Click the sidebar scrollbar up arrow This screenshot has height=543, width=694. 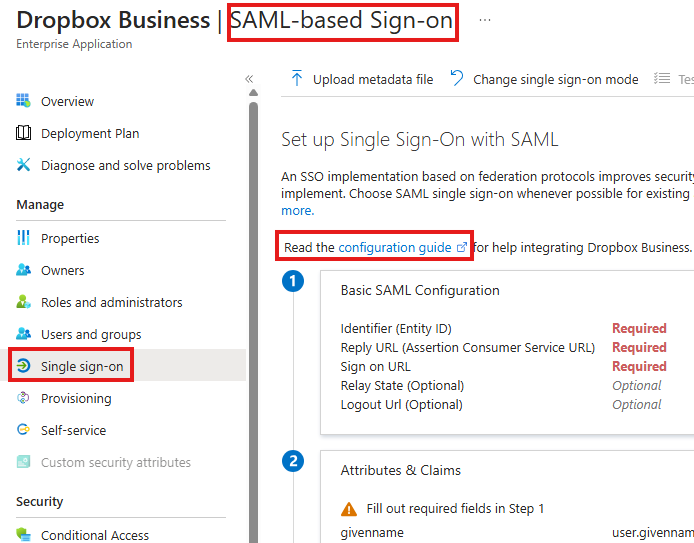[x=253, y=92]
